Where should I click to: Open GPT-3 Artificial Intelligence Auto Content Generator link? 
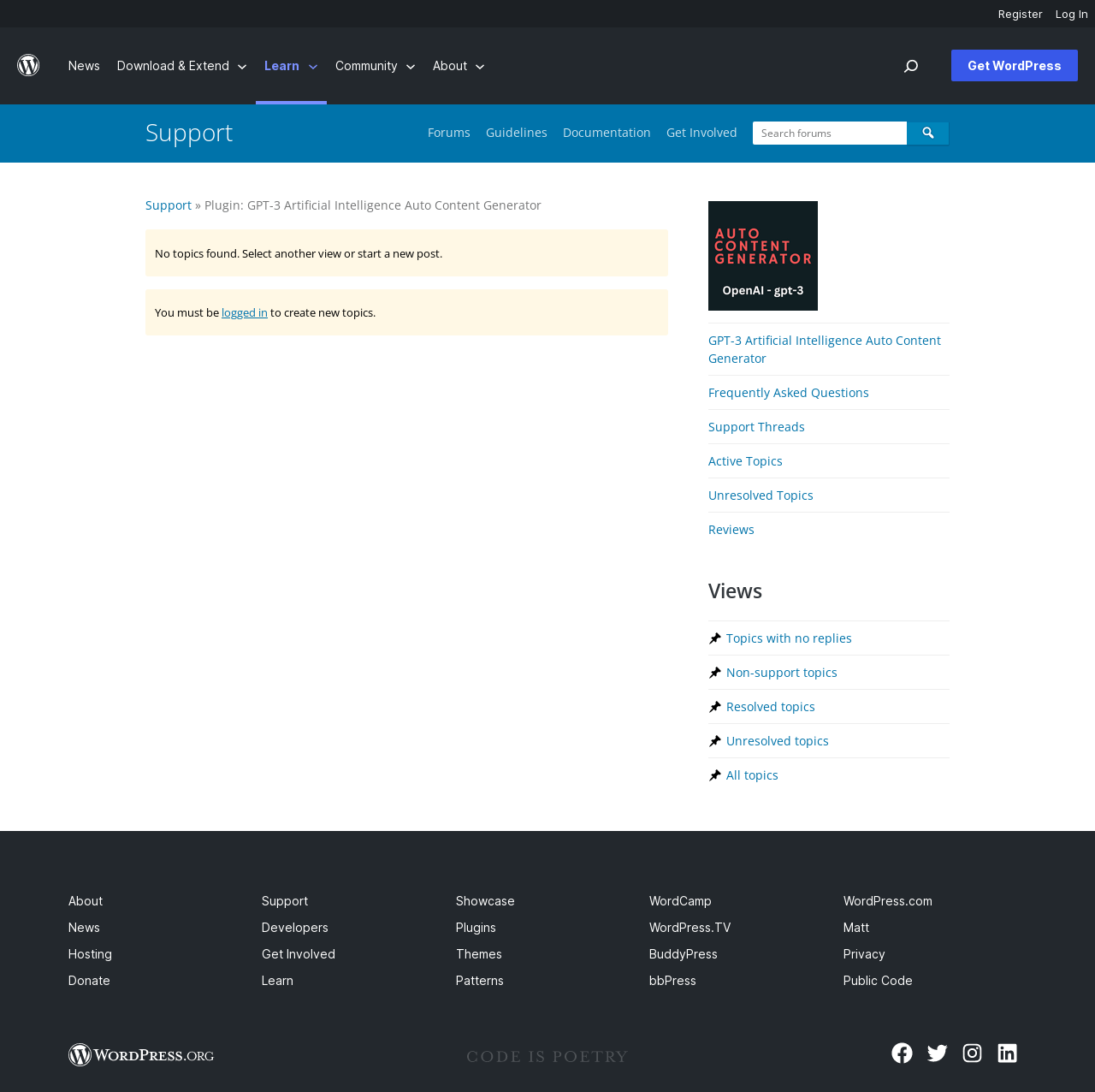[x=825, y=349]
